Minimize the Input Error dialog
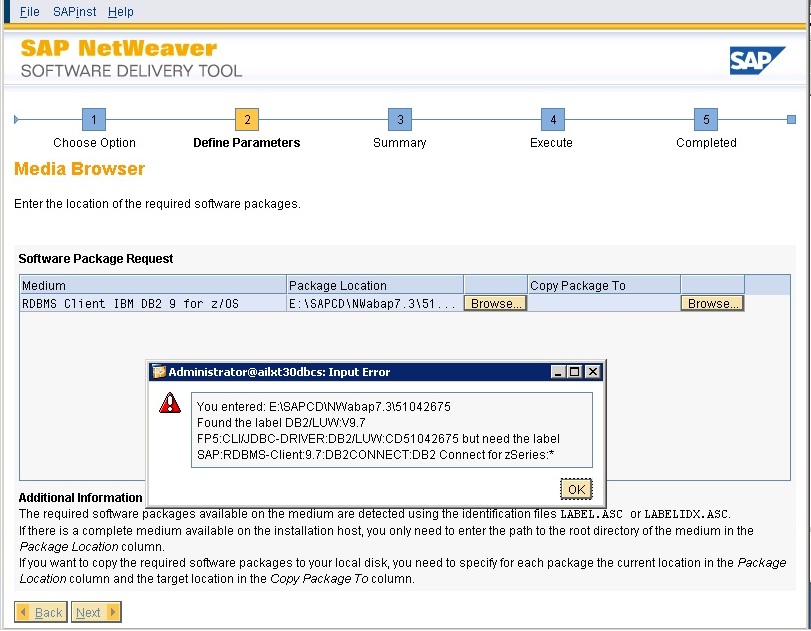The height and width of the screenshot is (631, 811). [x=558, y=371]
